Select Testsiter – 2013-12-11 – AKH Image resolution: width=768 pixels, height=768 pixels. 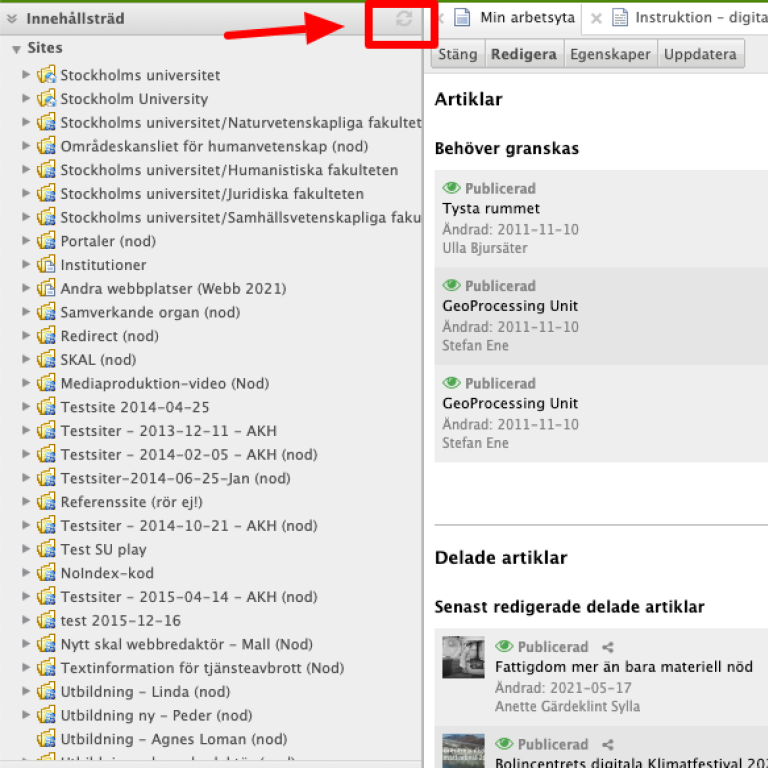[x=168, y=431]
